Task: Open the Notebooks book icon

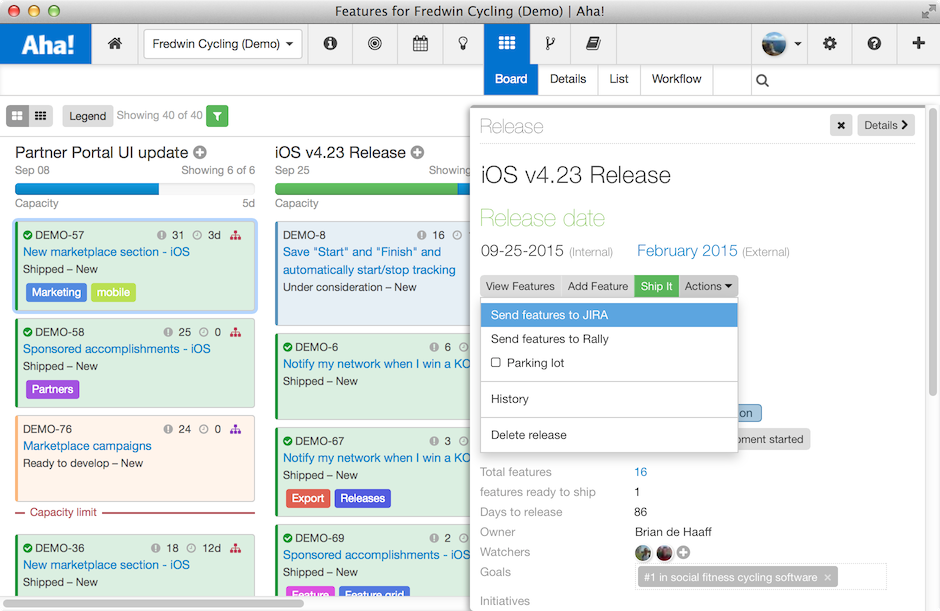Action: click(593, 43)
